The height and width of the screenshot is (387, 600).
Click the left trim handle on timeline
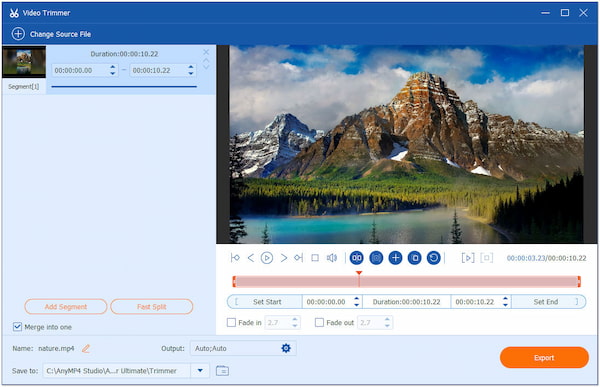(x=234, y=282)
